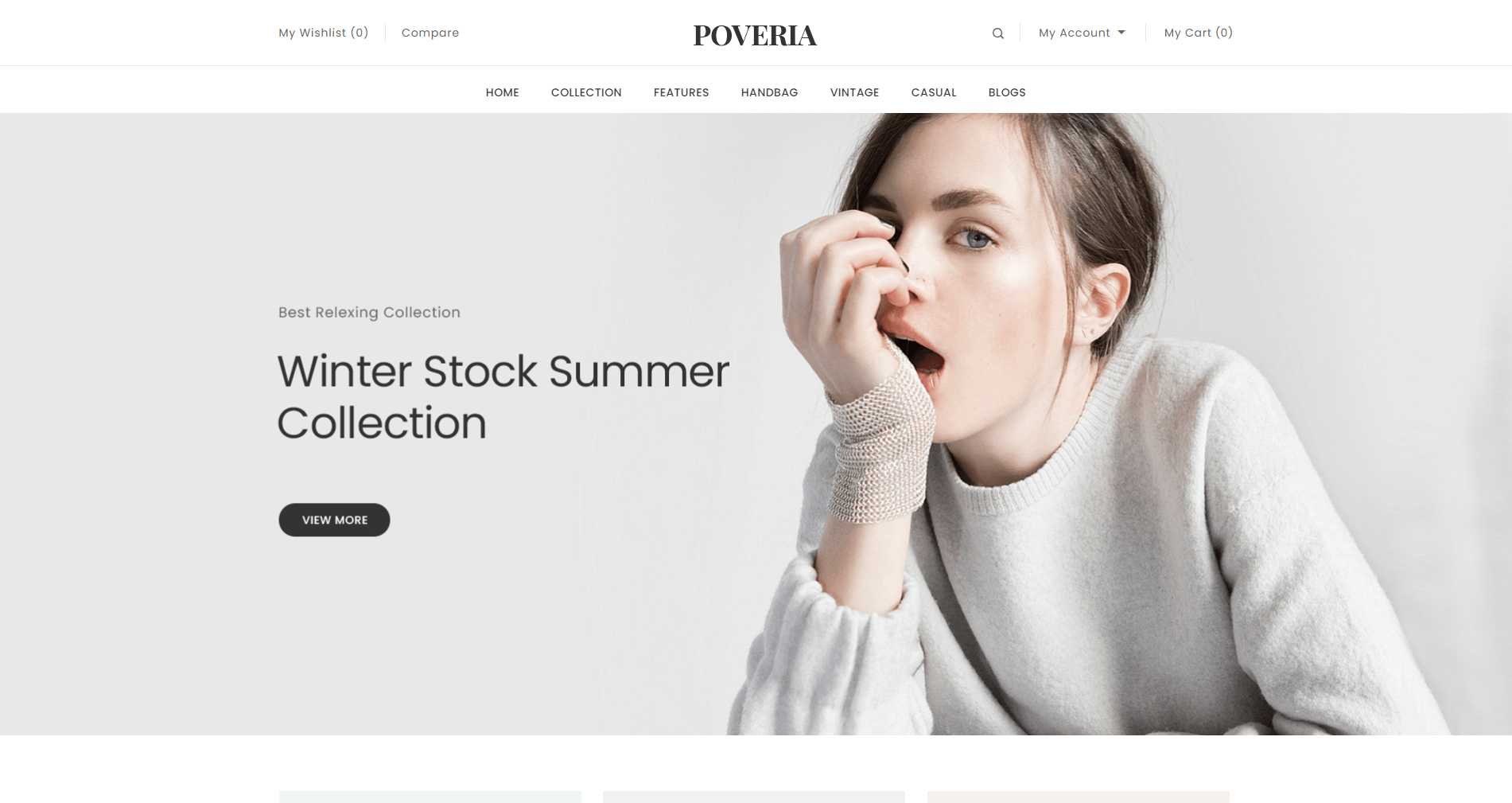Visit the BLOGS page
The height and width of the screenshot is (803, 1512).
click(x=1007, y=92)
